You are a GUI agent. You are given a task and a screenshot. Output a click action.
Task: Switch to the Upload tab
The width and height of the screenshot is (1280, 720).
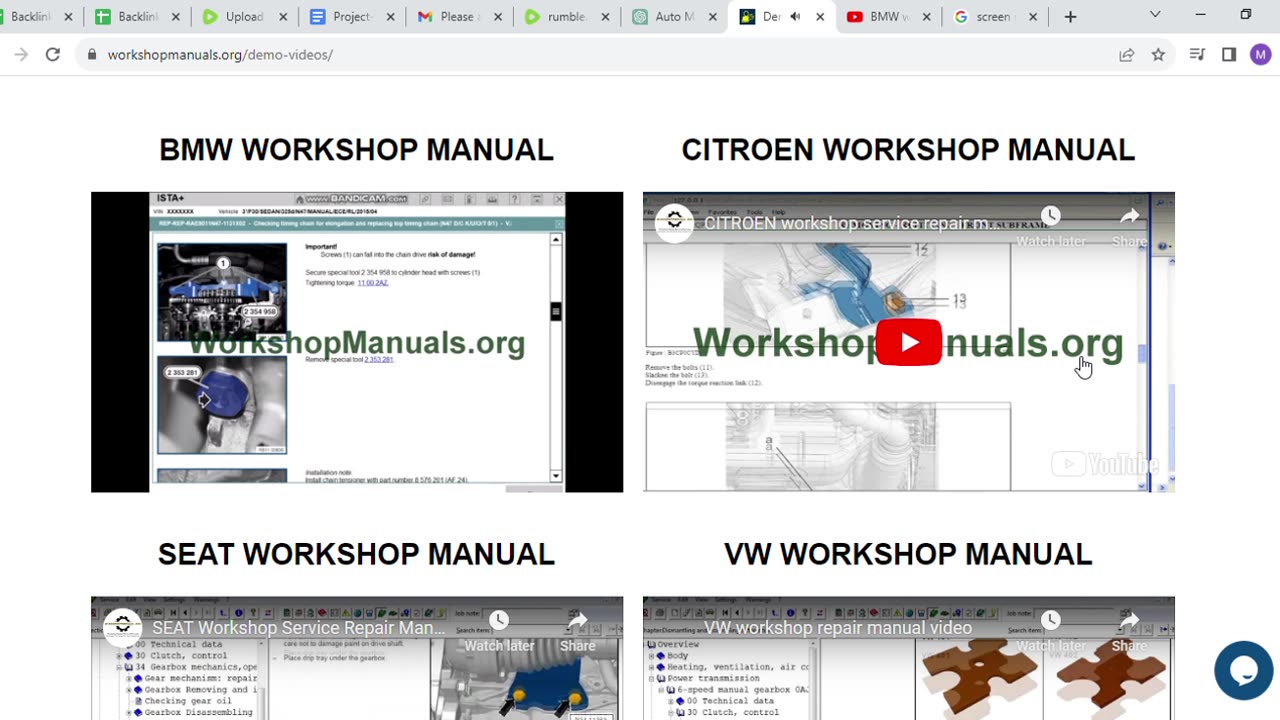pos(244,16)
